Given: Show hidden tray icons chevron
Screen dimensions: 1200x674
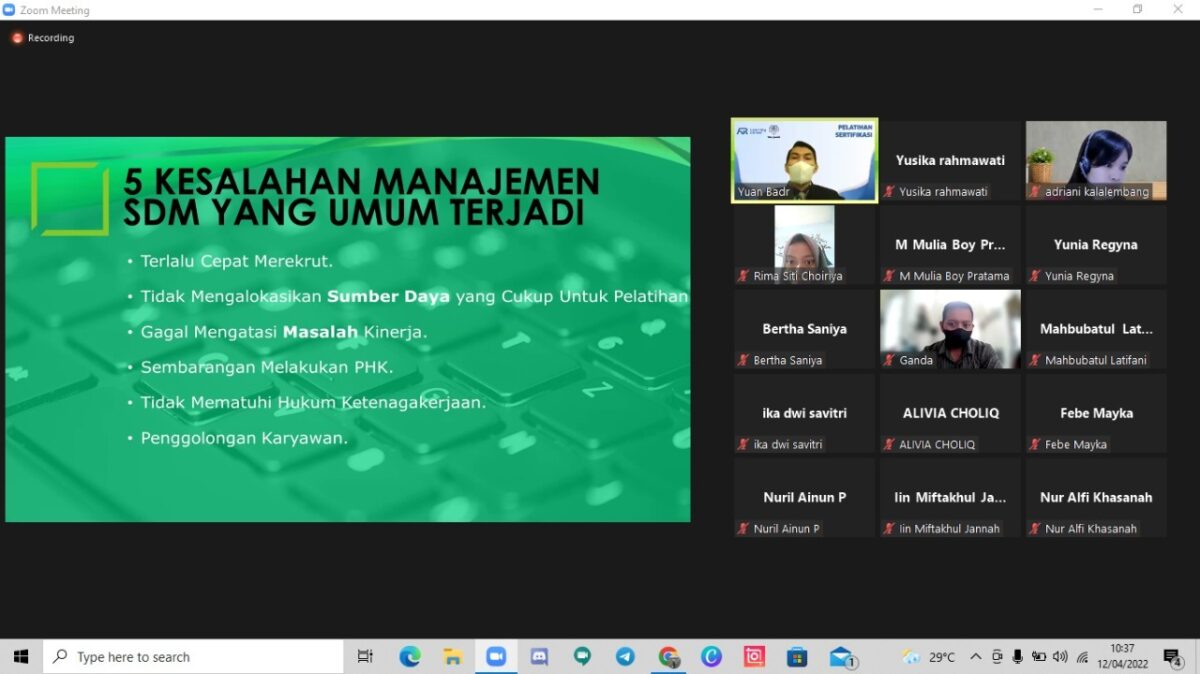Looking at the screenshot, I should tap(976, 657).
